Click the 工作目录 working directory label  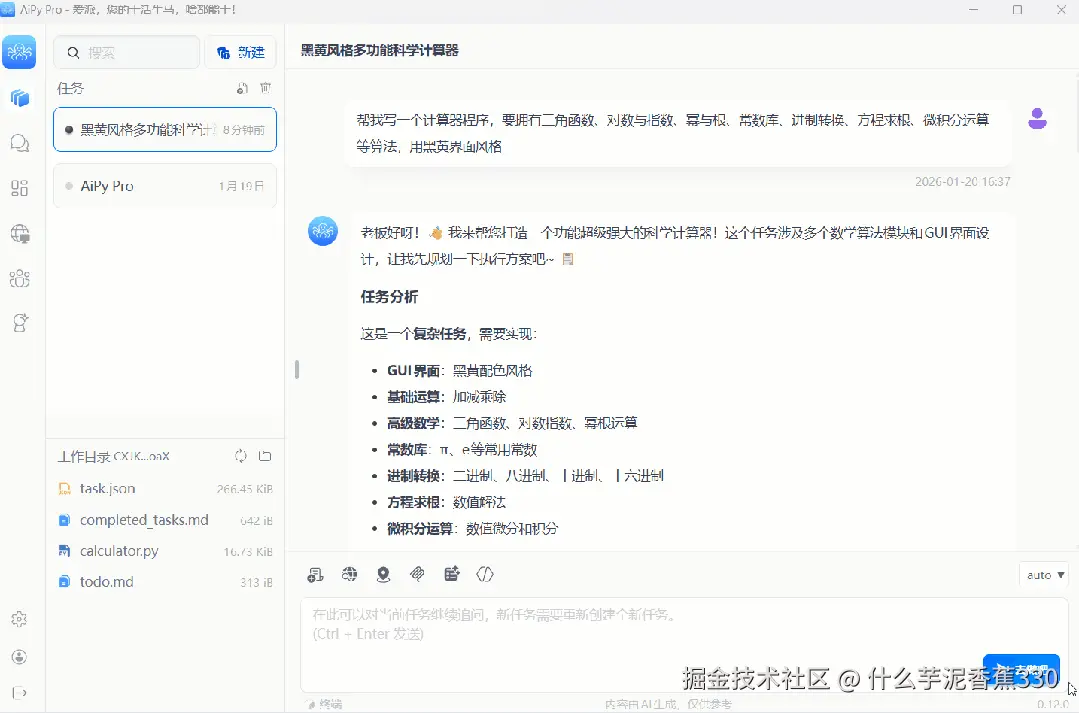coord(114,456)
